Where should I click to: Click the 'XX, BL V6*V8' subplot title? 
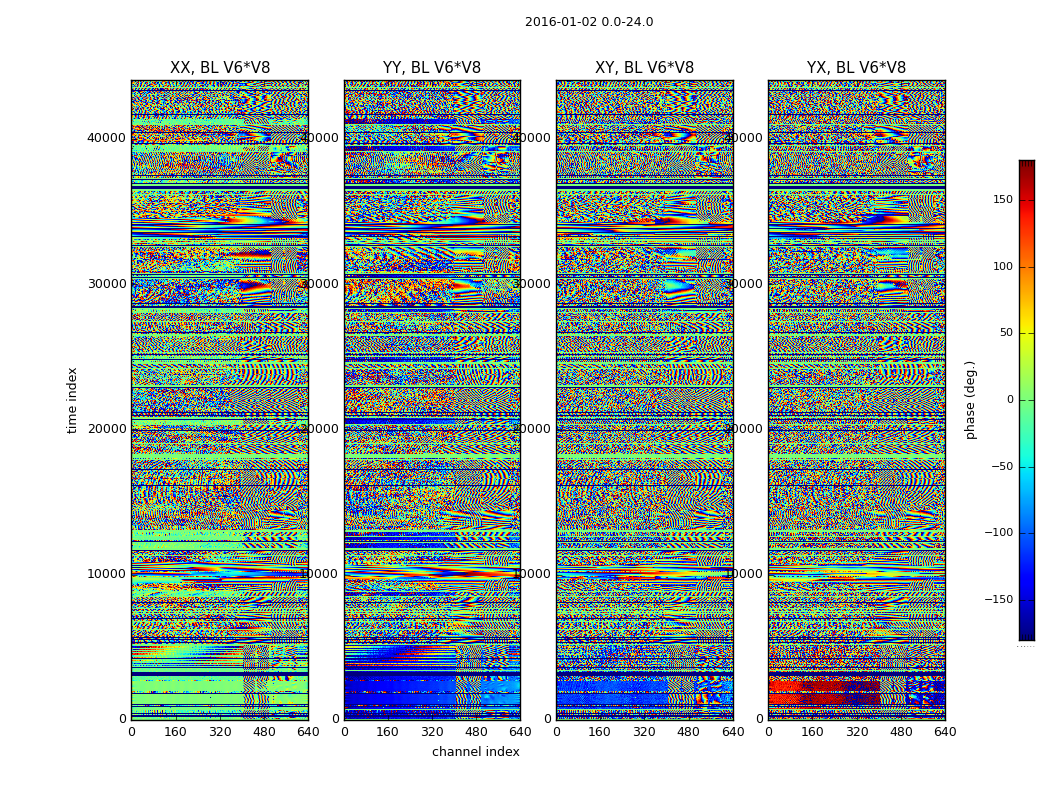[x=219, y=68]
